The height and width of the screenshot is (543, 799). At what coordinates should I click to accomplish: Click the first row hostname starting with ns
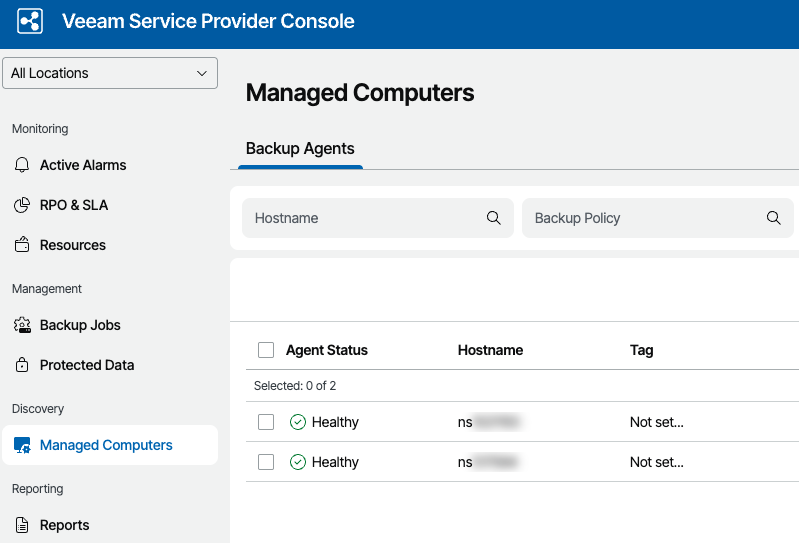[490, 422]
